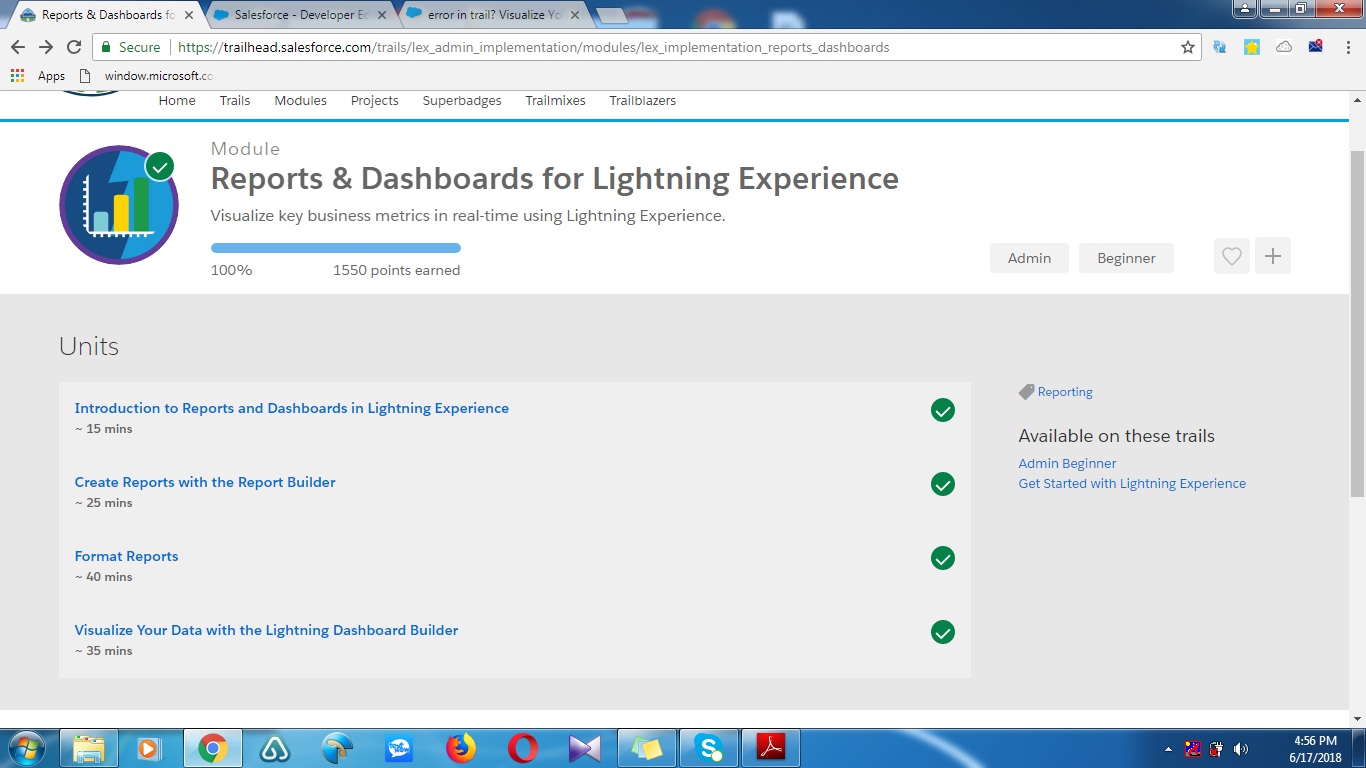The width and height of the screenshot is (1366, 768).
Task: Click the browser back arrow
Action: click(x=18, y=47)
